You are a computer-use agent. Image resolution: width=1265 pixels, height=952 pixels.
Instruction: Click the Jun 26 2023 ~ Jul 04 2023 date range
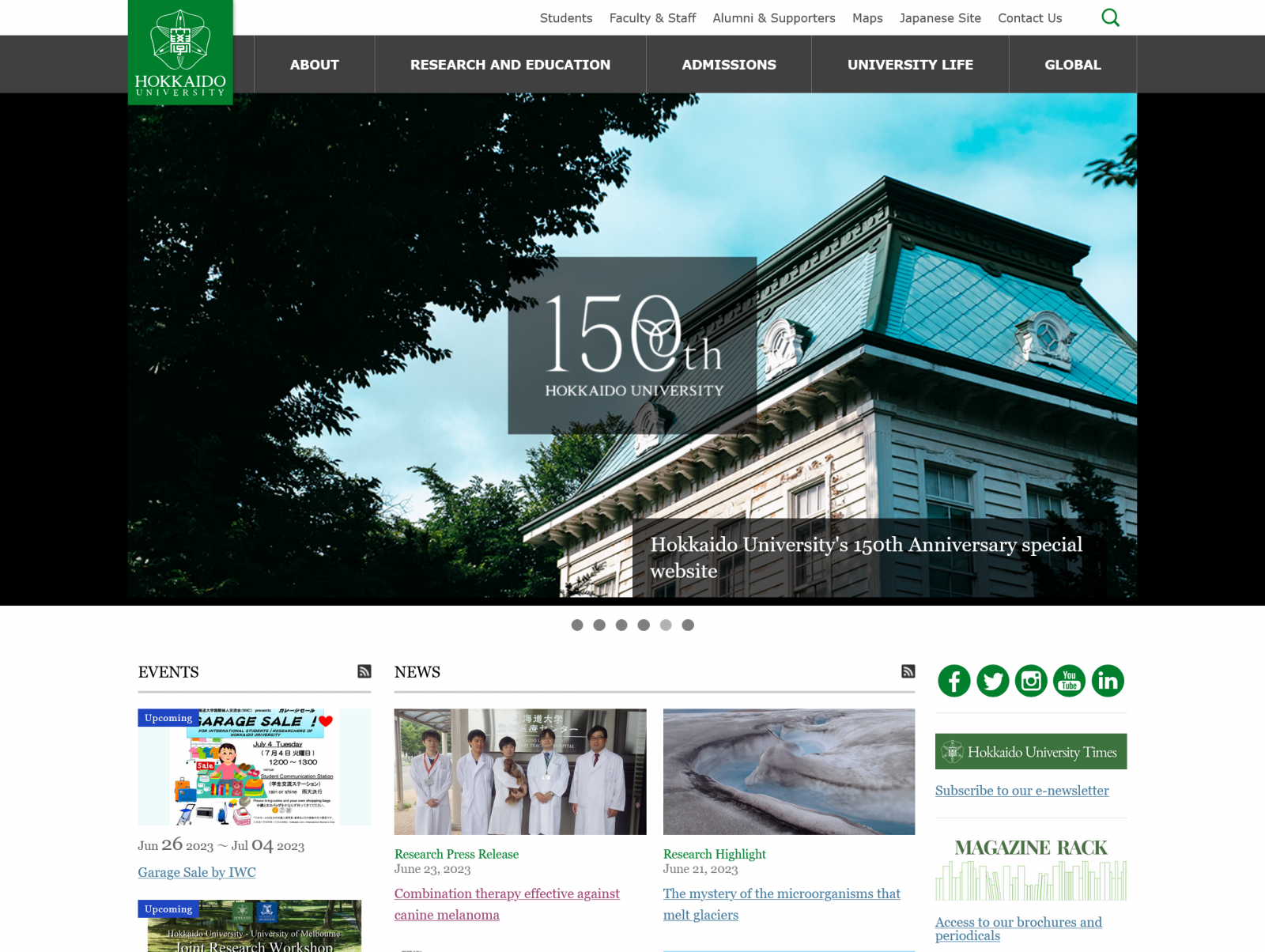(221, 845)
